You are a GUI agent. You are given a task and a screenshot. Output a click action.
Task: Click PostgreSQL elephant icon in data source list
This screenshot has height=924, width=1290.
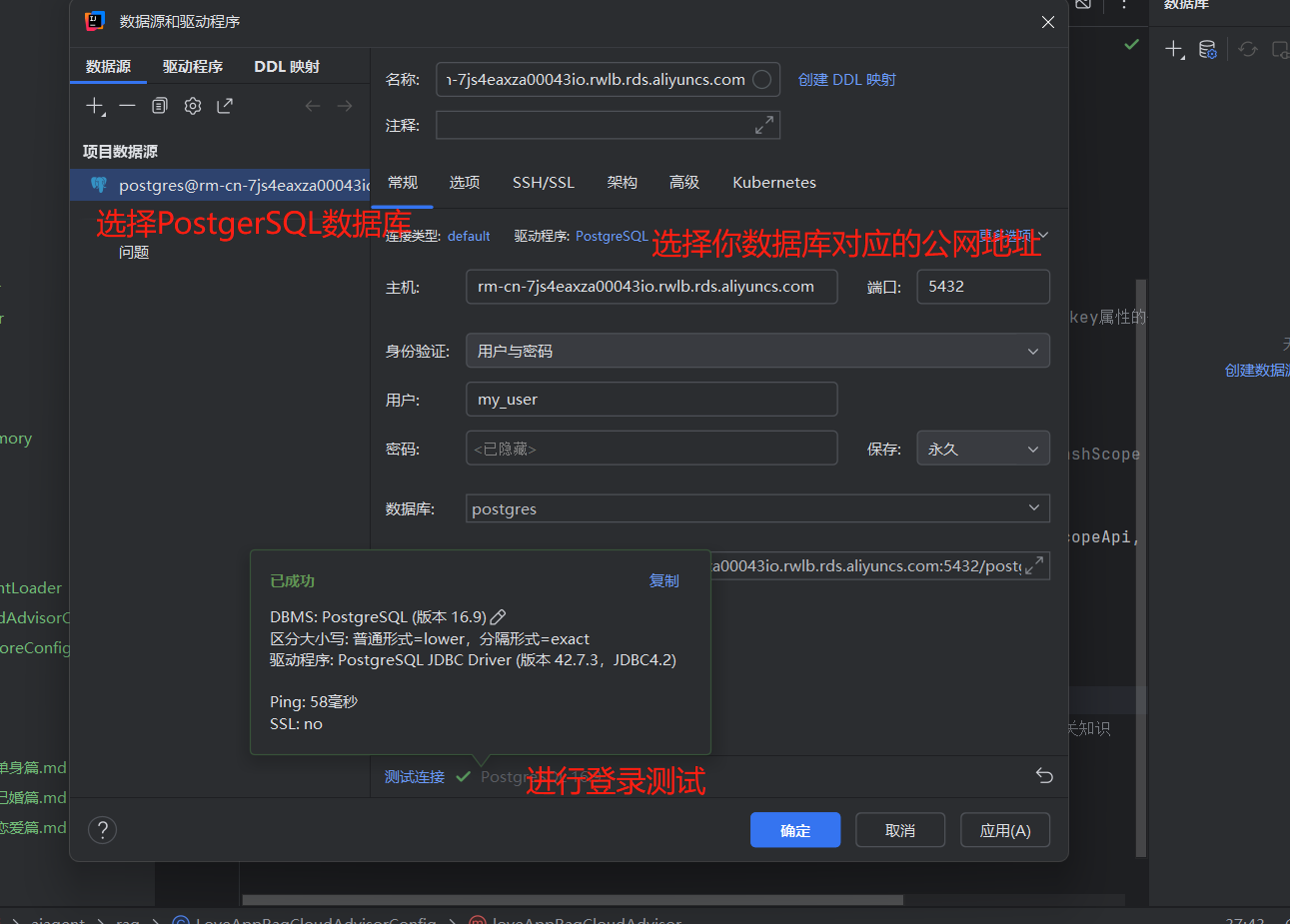pyautogui.click(x=99, y=185)
